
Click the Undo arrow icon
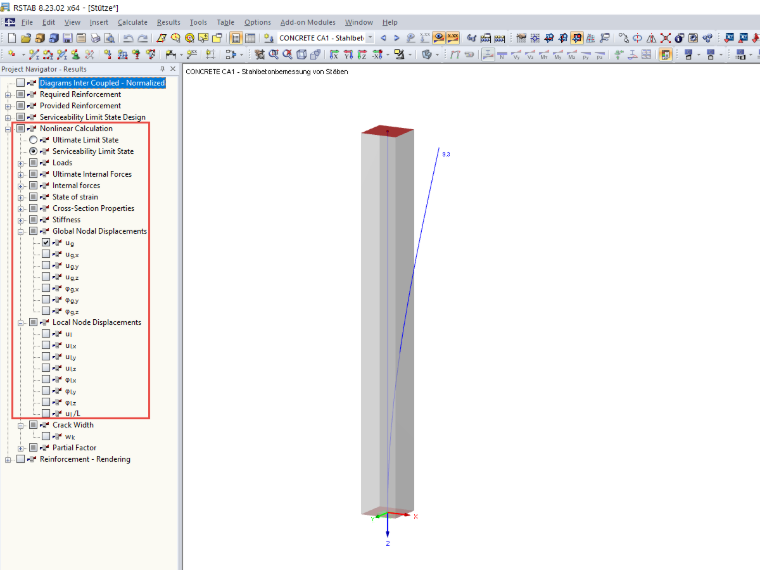[x=128, y=38]
